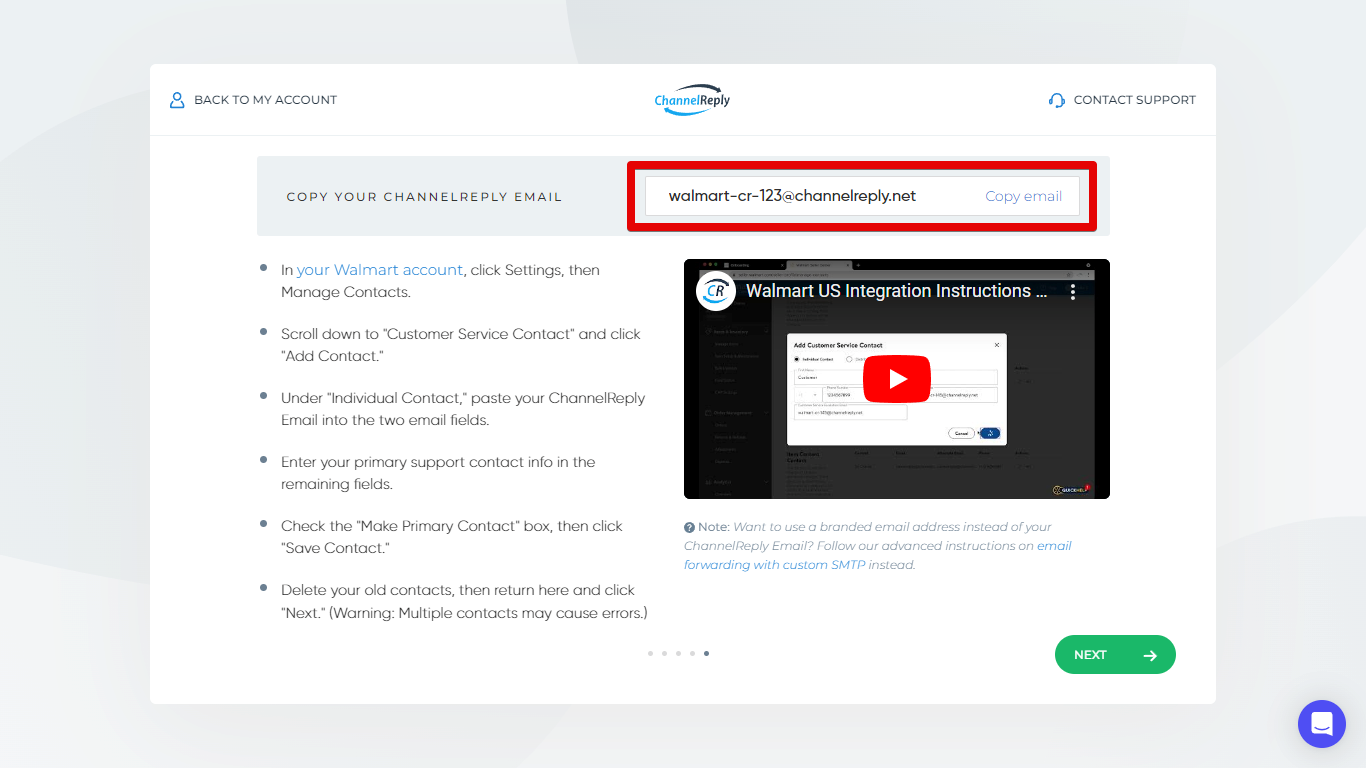Click the 'COPY YOUR CHANNELREPLY EMAIL' label
The width and height of the screenshot is (1366, 768).
click(424, 197)
